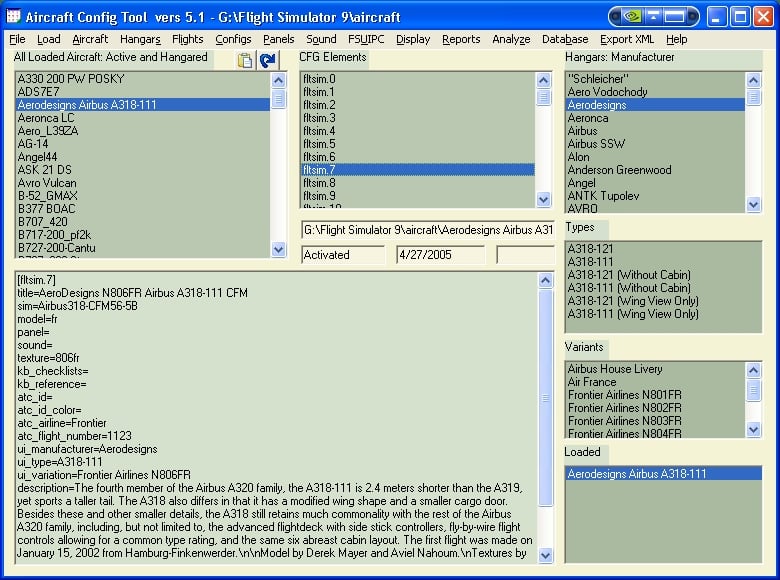Click the aircraft folder path field

(x=427, y=230)
